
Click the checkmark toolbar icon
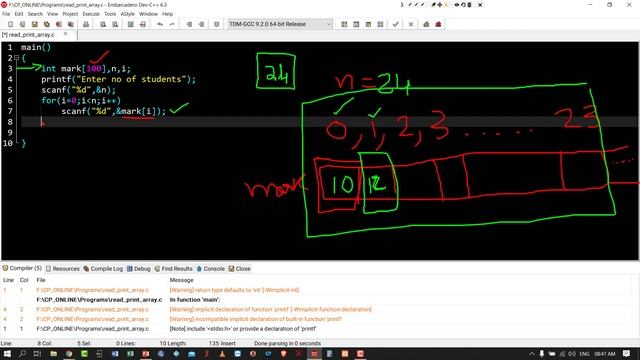pyautogui.click(x=395, y=24)
